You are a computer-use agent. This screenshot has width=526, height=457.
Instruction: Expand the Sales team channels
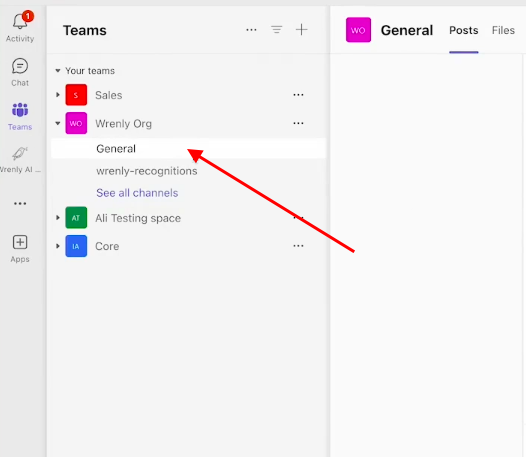58,95
